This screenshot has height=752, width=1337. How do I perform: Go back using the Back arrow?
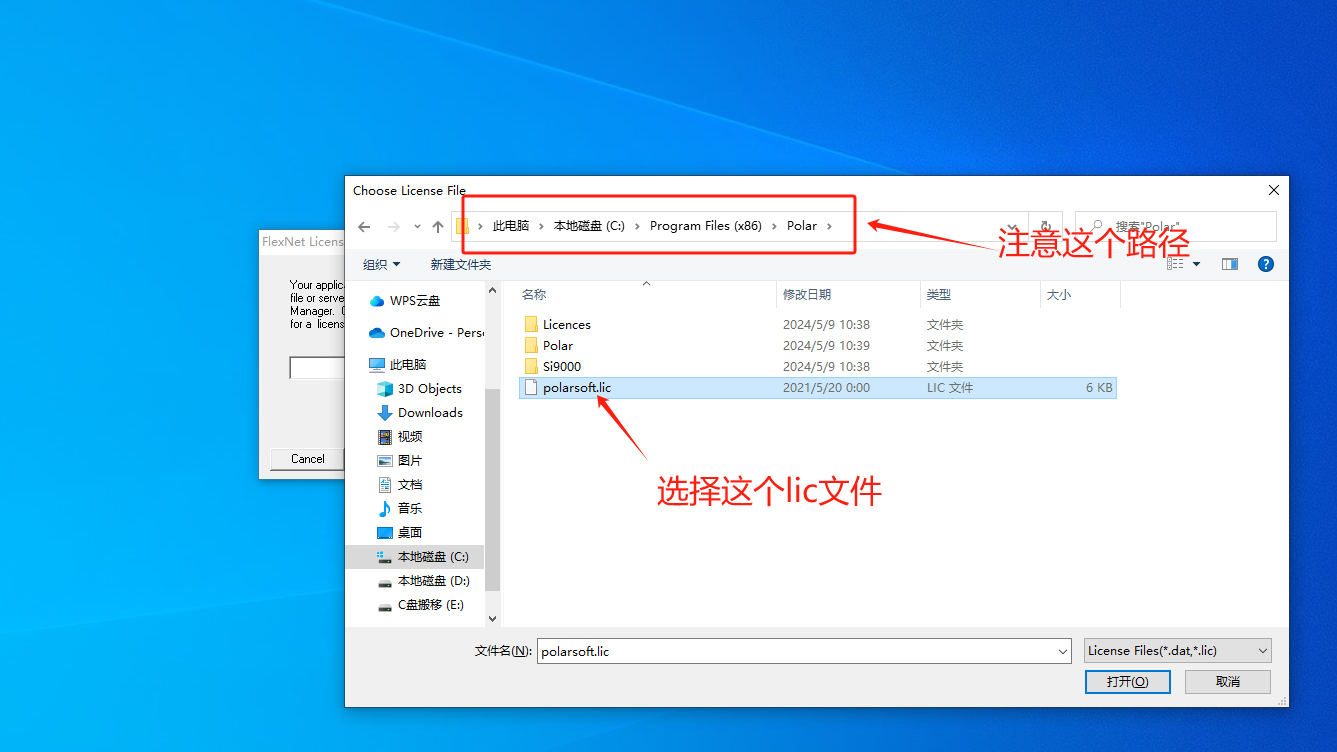(x=364, y=227)
